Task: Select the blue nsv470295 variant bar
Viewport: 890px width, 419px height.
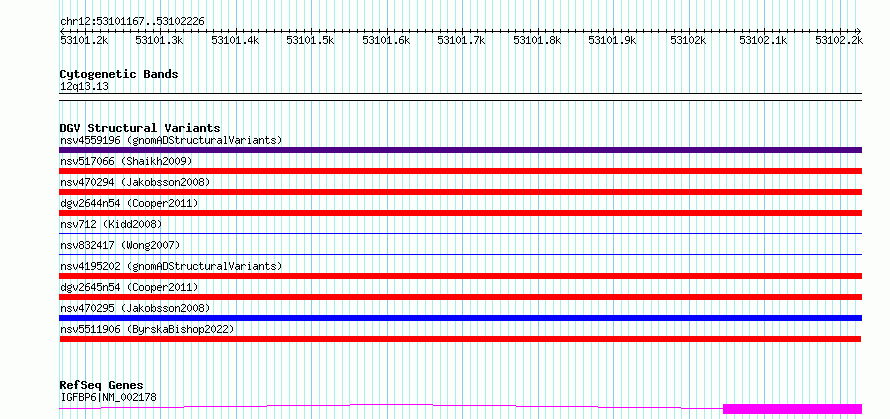Action: (460, 318)
